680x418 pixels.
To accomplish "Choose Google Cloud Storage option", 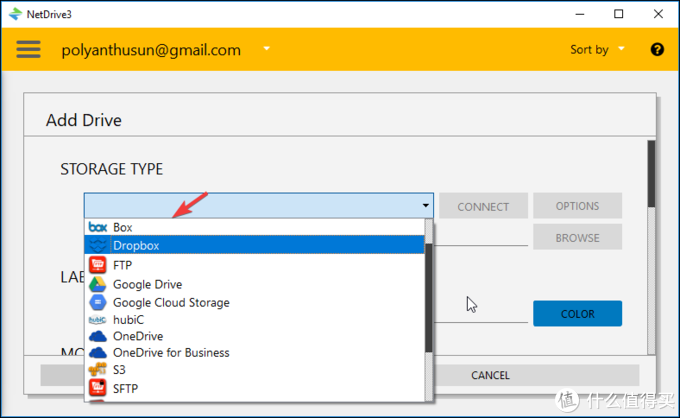I will 254,302.
